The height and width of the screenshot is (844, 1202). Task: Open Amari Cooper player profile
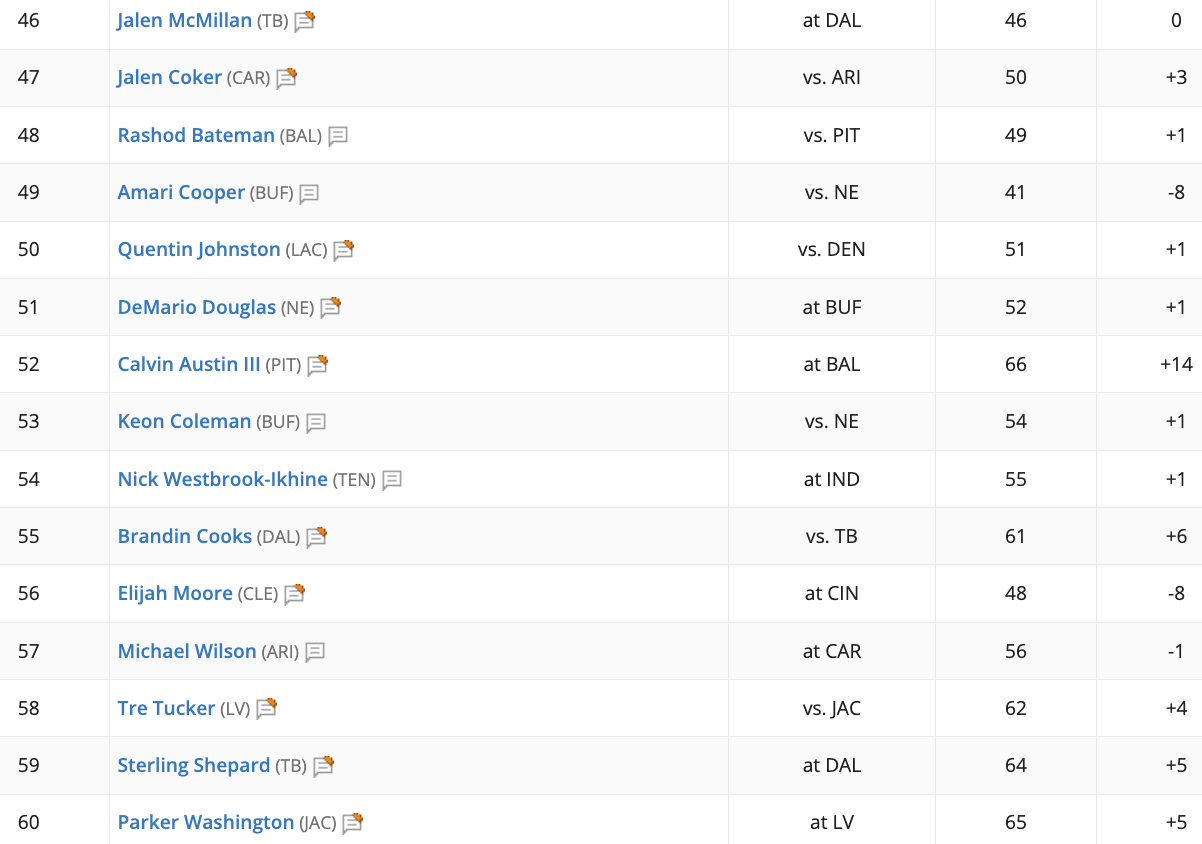(x=181, y=192)
